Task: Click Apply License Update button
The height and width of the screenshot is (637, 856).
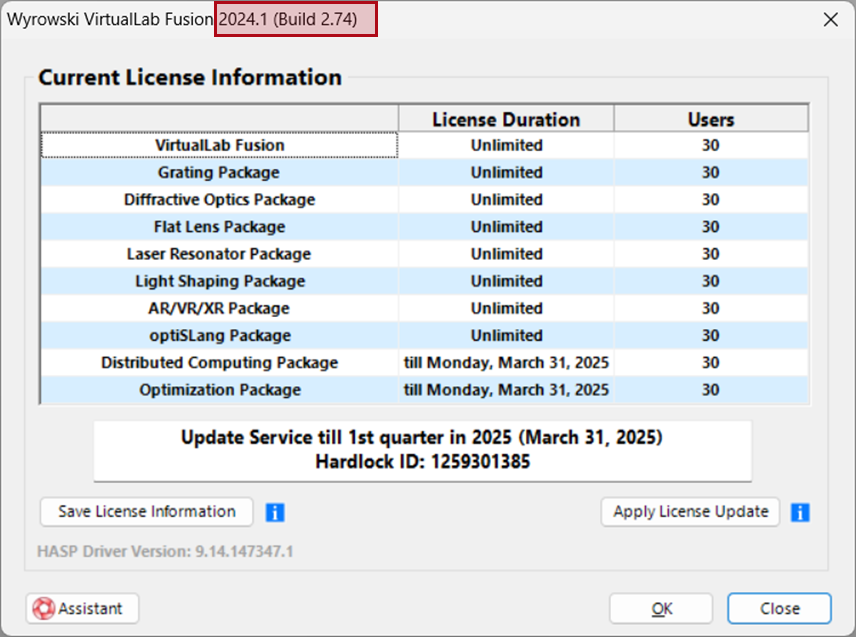Action: tap(690, 511)
